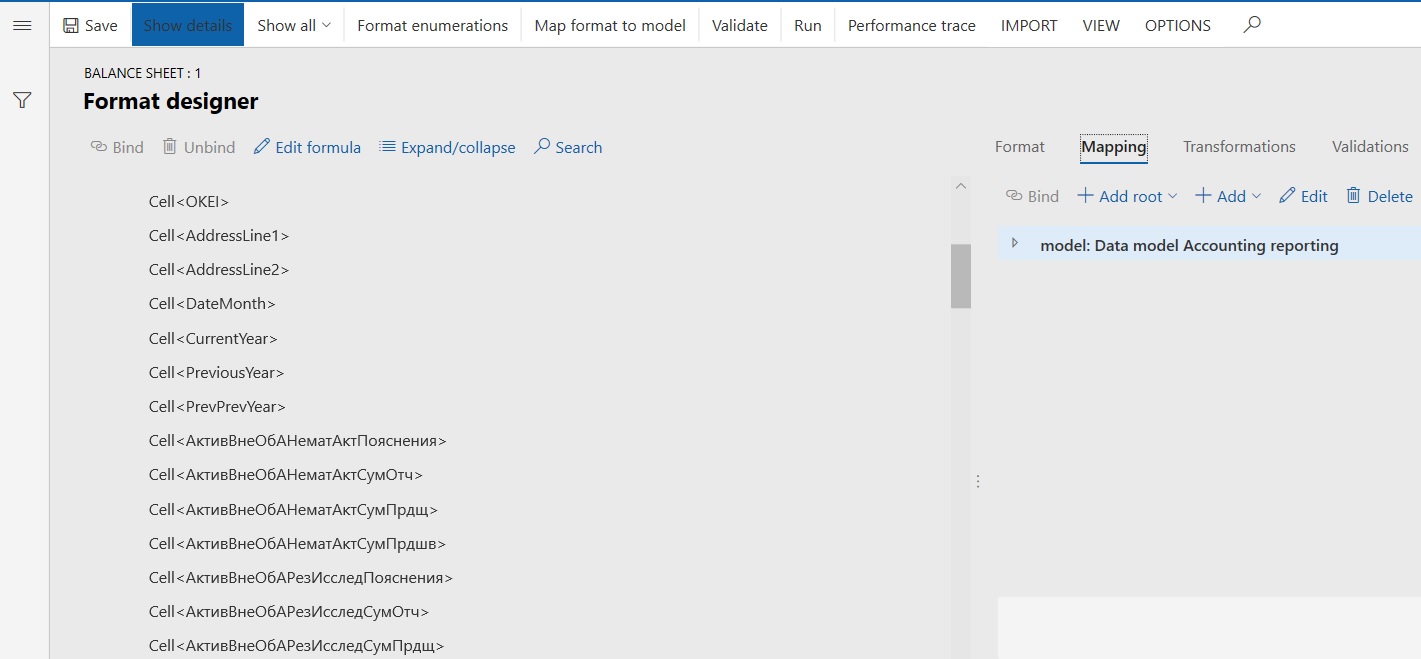Open the Add root dropdown
Screen dimensions: 1421x659
(1127, 196)
